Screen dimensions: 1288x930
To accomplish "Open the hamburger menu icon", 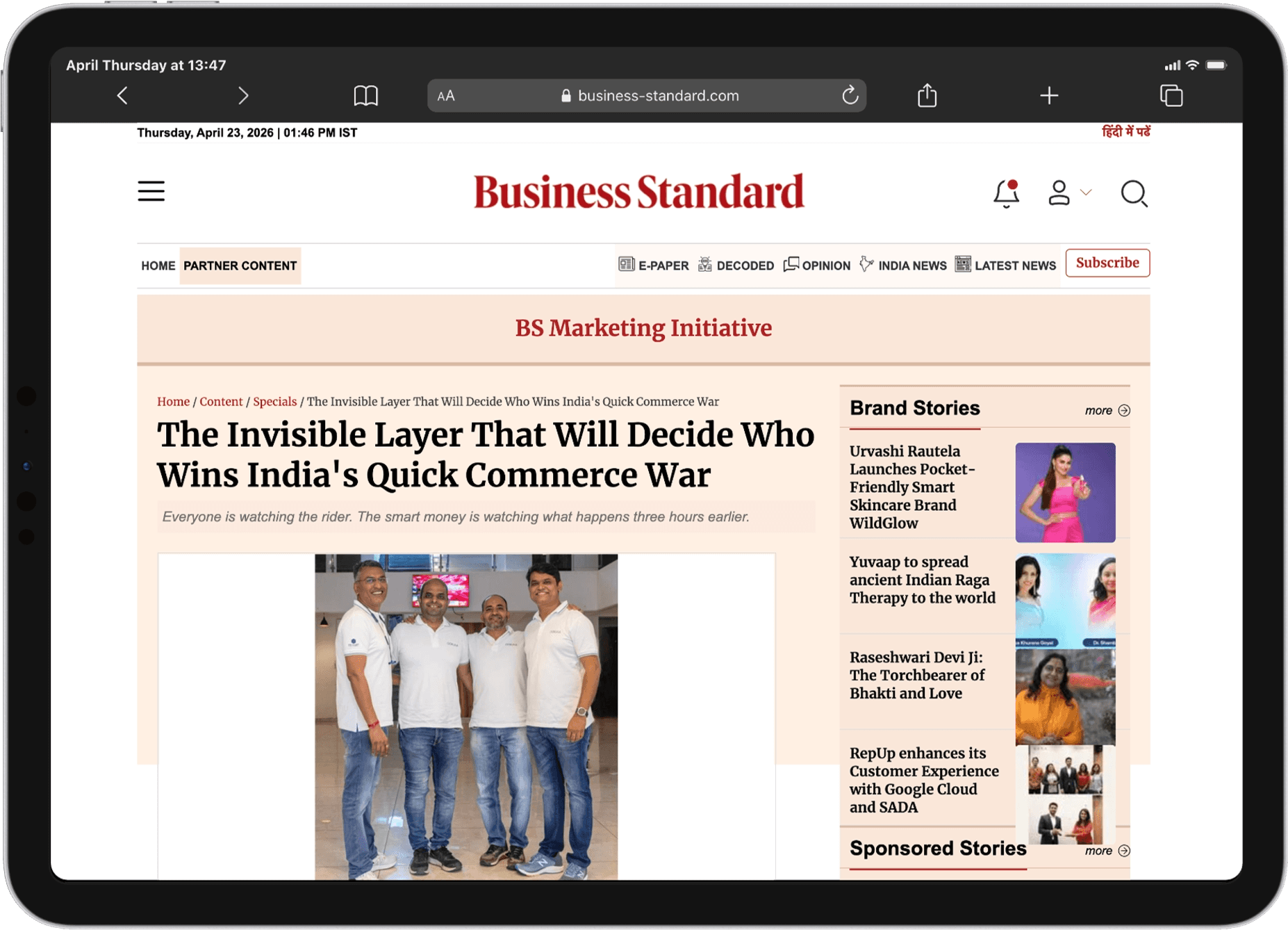I will click(151, 191).
